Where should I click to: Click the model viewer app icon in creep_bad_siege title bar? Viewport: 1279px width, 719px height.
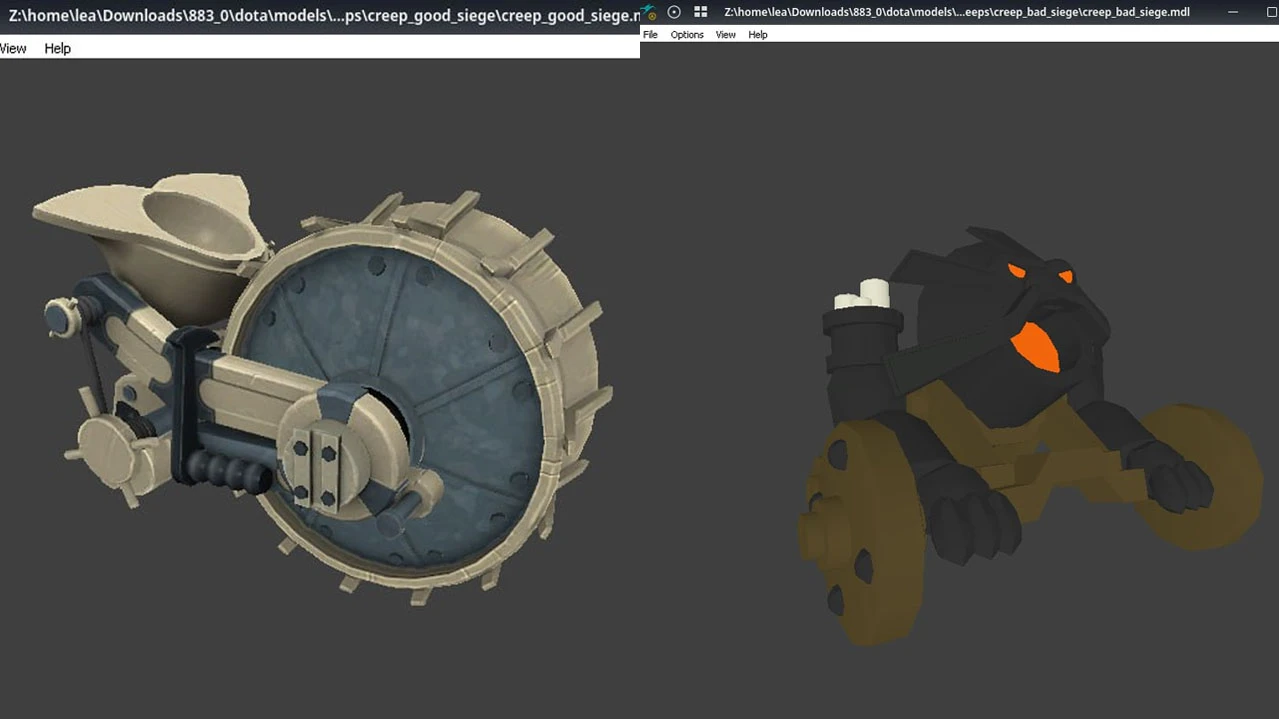(650, 12)
